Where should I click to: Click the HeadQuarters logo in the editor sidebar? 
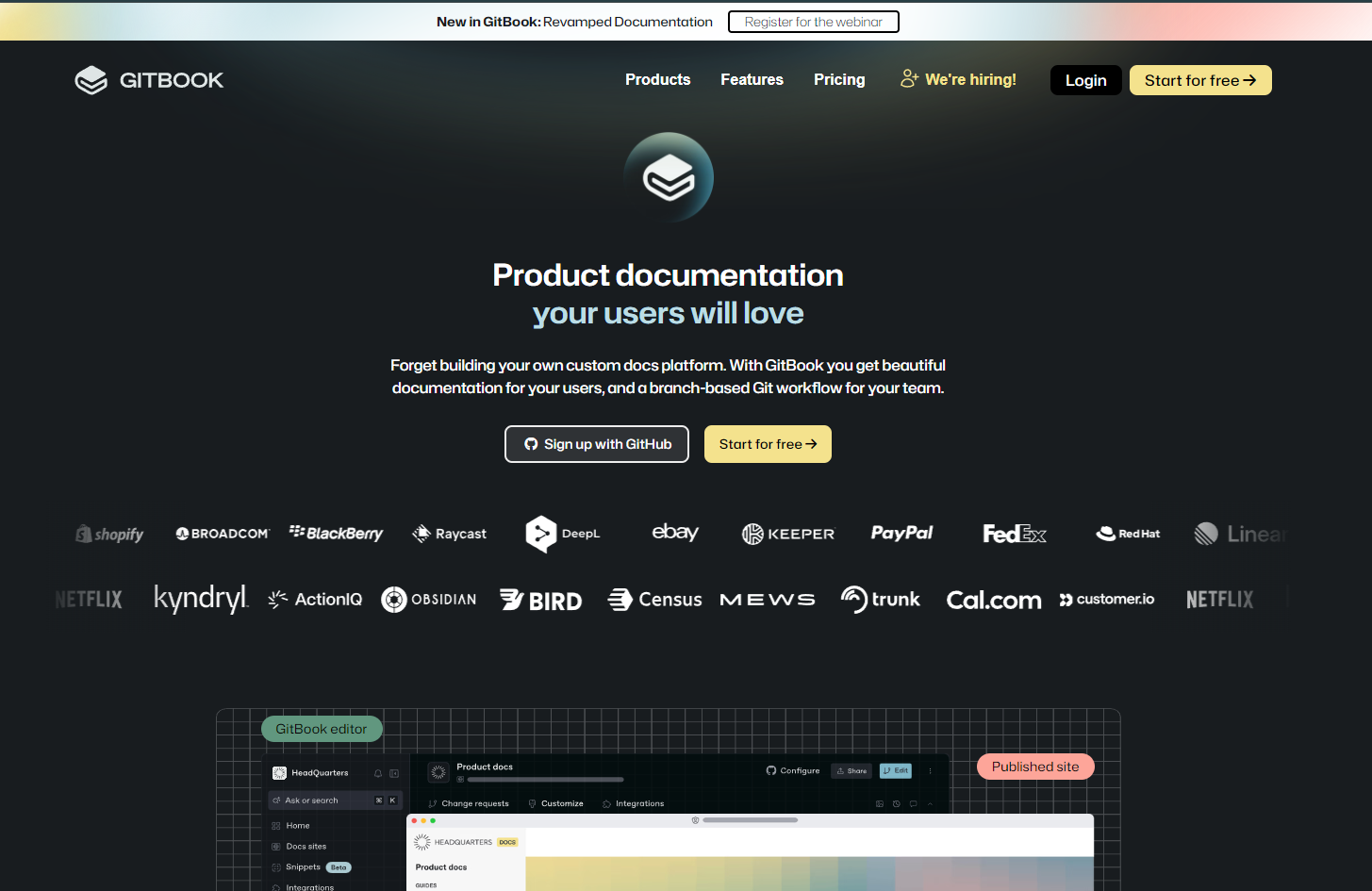279,773
